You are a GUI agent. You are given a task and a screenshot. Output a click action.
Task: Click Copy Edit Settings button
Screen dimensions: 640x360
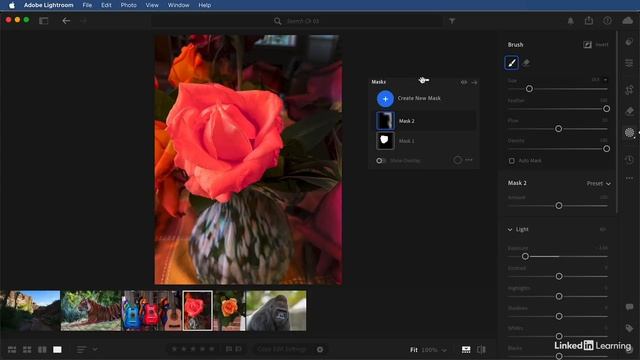[x=282, y=349]
